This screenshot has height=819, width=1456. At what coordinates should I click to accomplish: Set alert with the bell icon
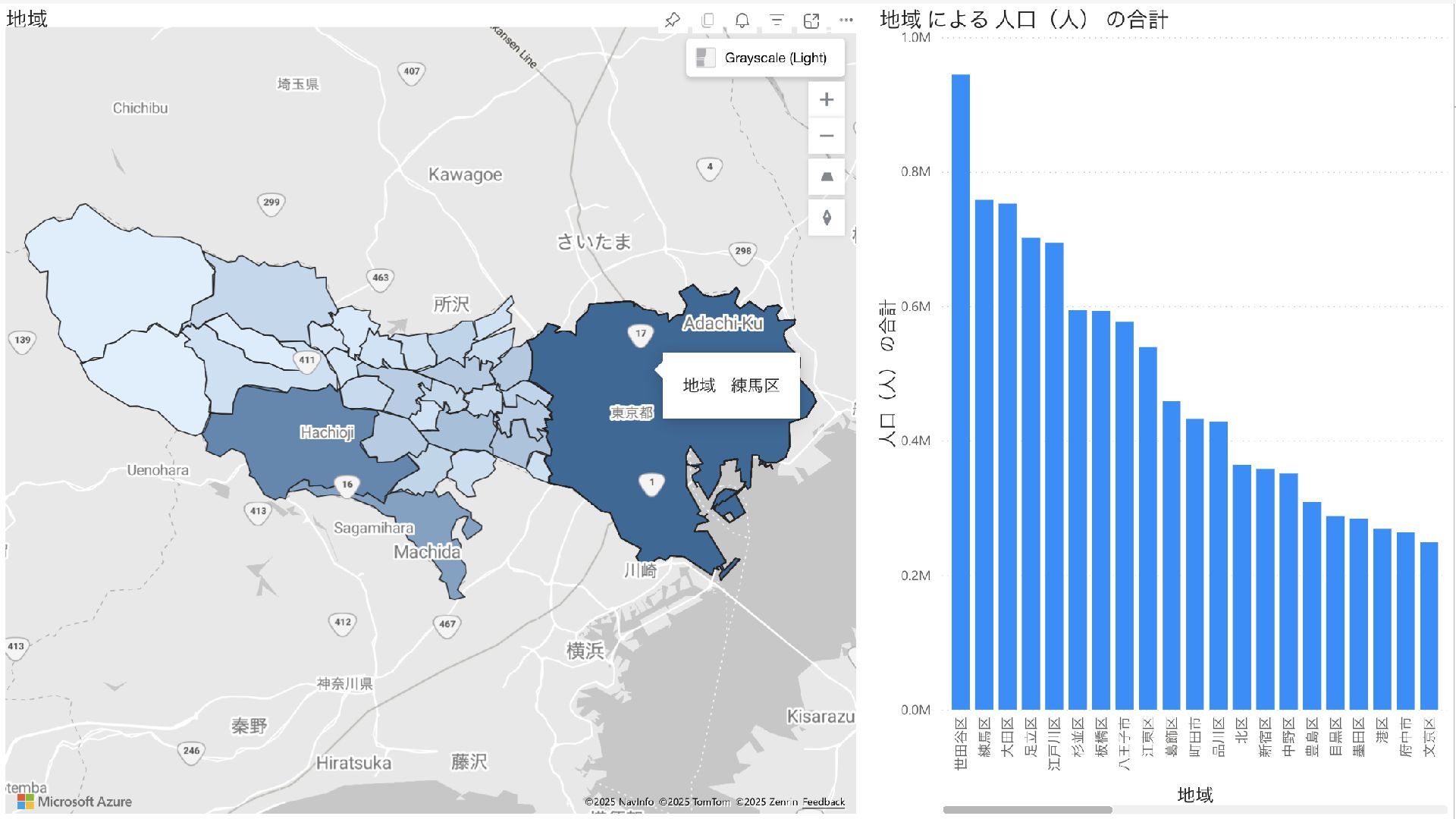pyautogui.click(x=742, y=20)
